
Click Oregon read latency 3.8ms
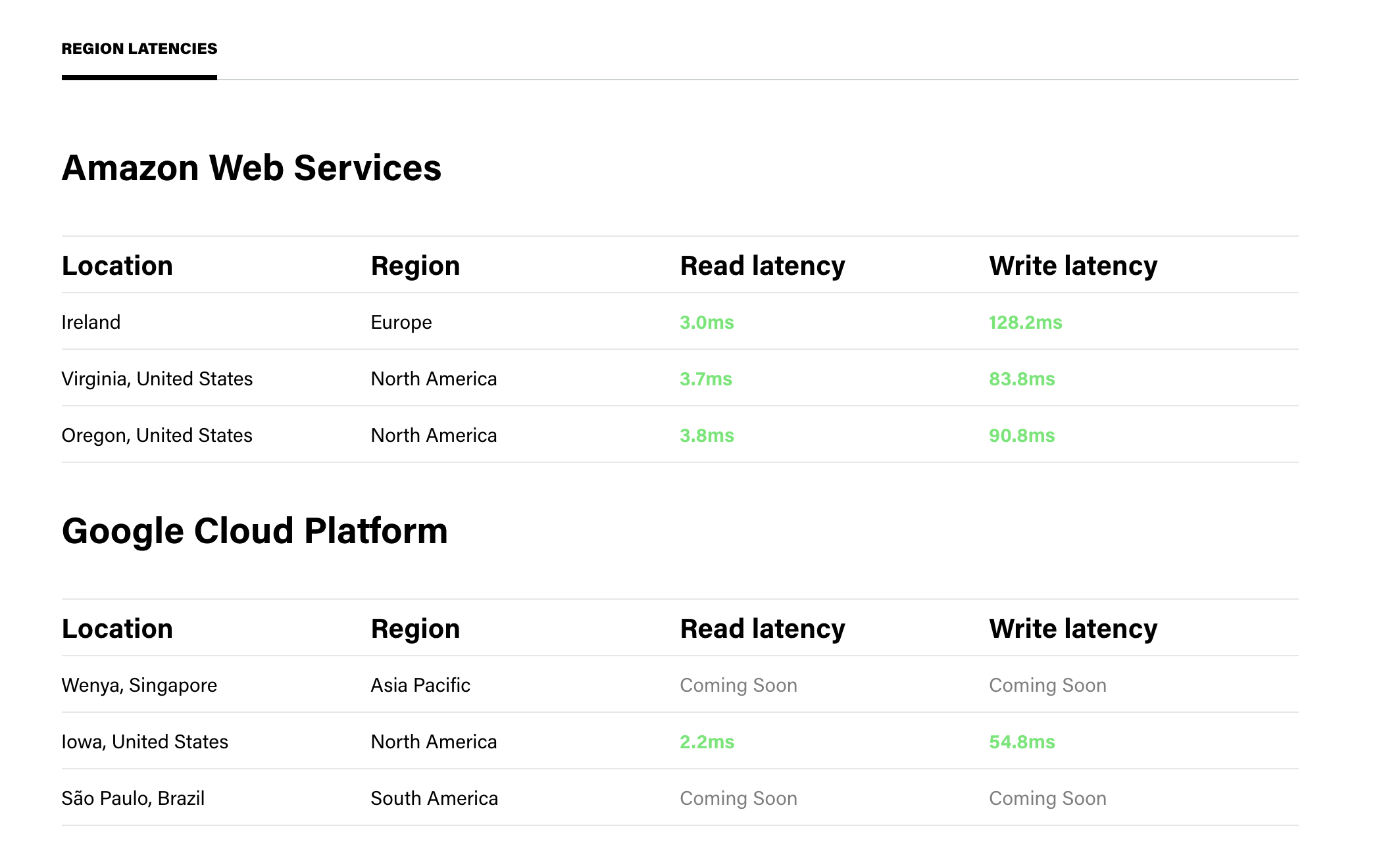707,435
